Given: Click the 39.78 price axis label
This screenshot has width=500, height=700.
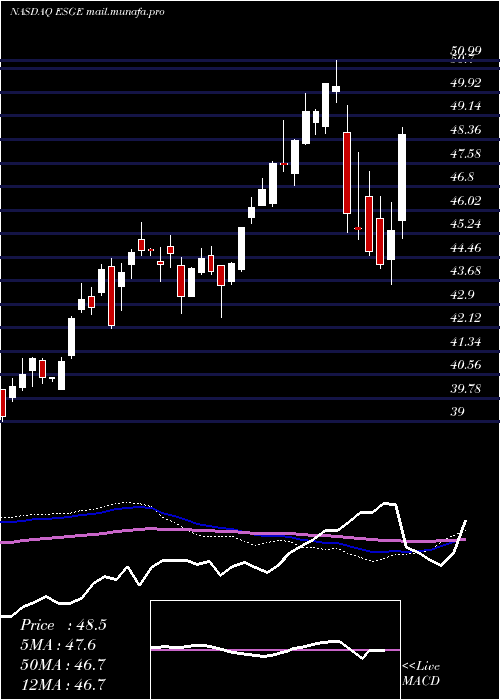Looking at the screenshot, I should point(466,388).
